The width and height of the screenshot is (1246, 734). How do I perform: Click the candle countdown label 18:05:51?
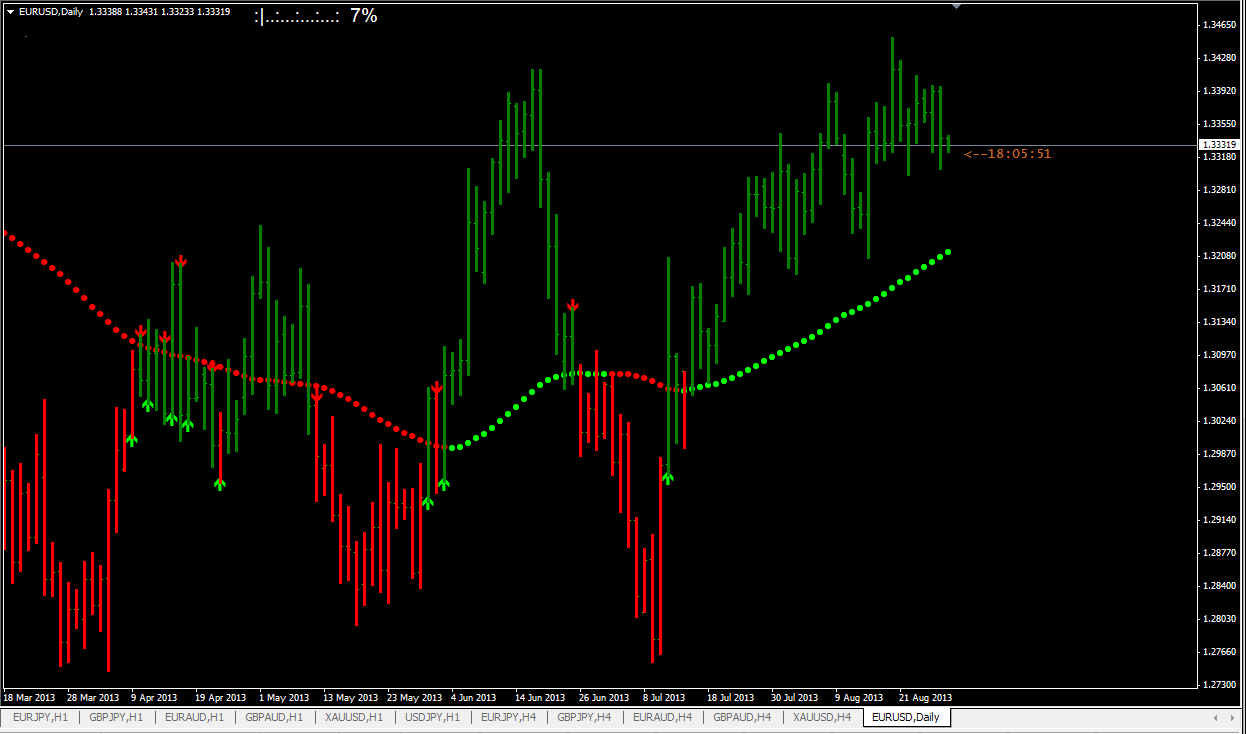pos(1008,154)
